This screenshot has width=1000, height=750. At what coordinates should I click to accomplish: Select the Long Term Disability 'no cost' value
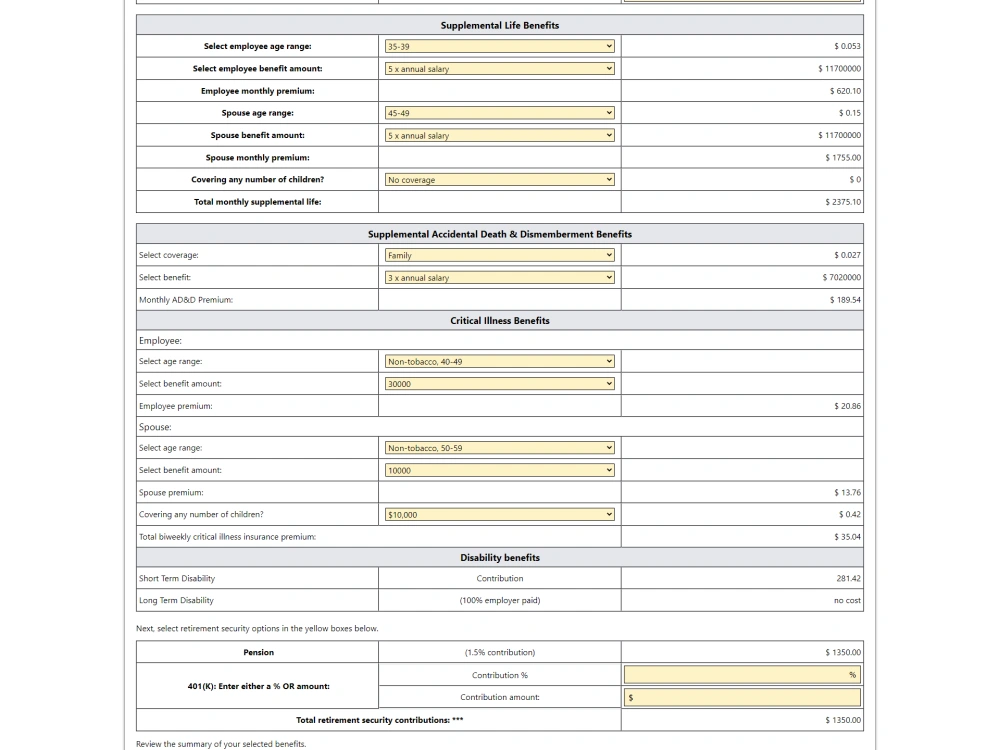tap(847, 601)
